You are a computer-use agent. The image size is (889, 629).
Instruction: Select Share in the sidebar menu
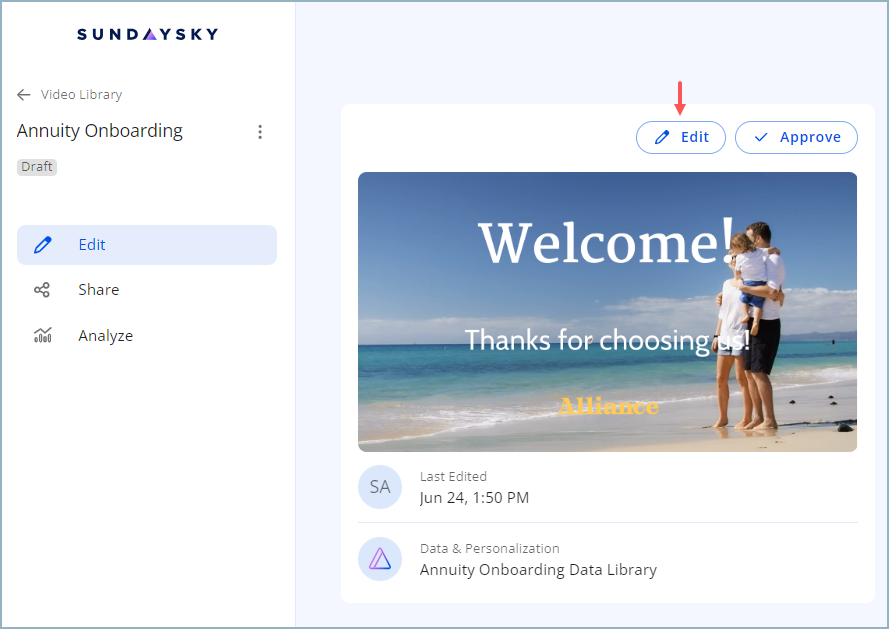point(147,290)
